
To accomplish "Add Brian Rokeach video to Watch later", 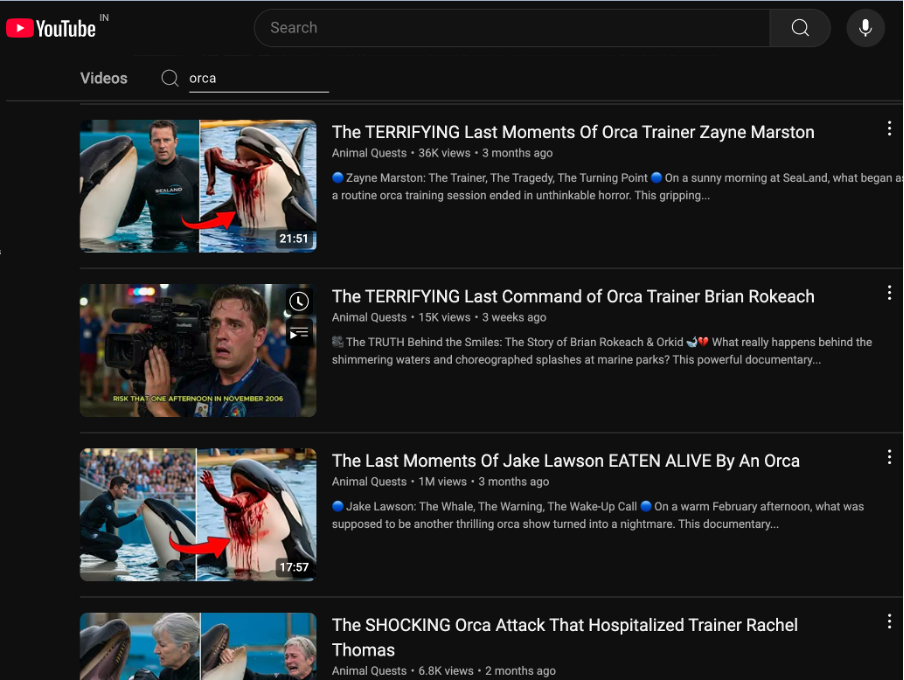I will 299,301.
